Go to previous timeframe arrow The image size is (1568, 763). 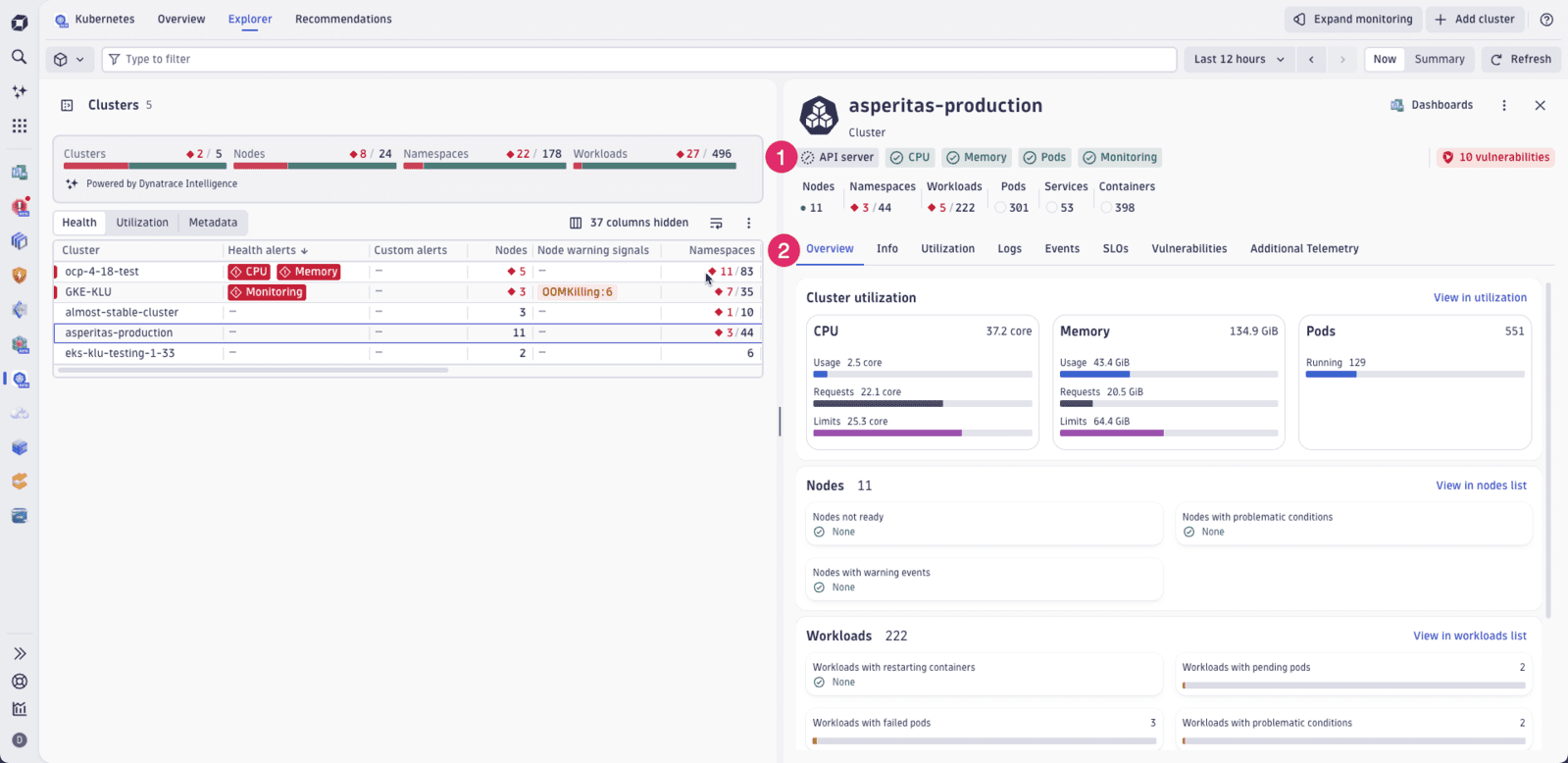click(x=1311, y=59)
